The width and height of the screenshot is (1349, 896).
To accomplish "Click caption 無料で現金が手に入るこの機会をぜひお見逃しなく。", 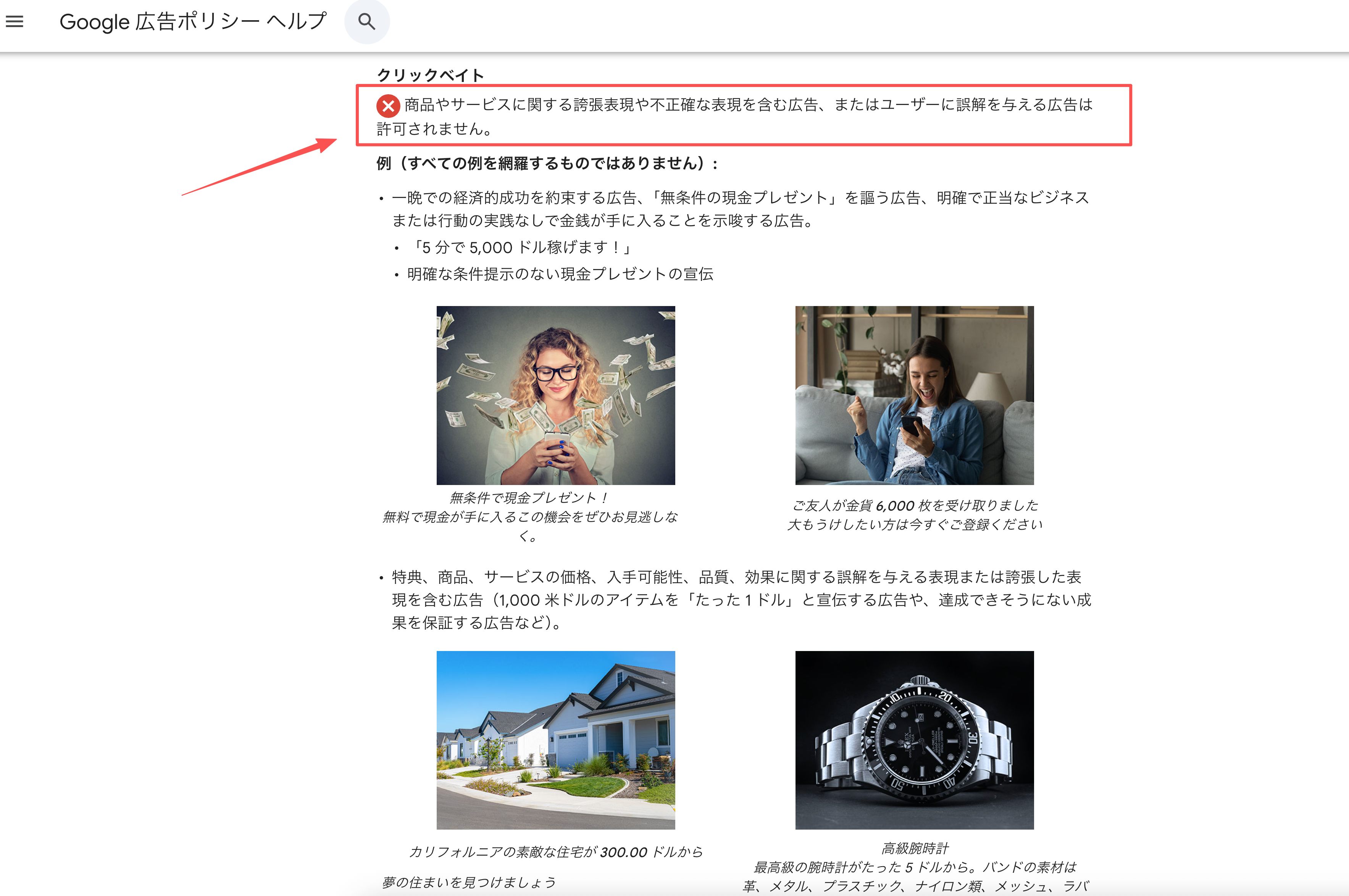I will pyautogui.click(x=529, y=526).
